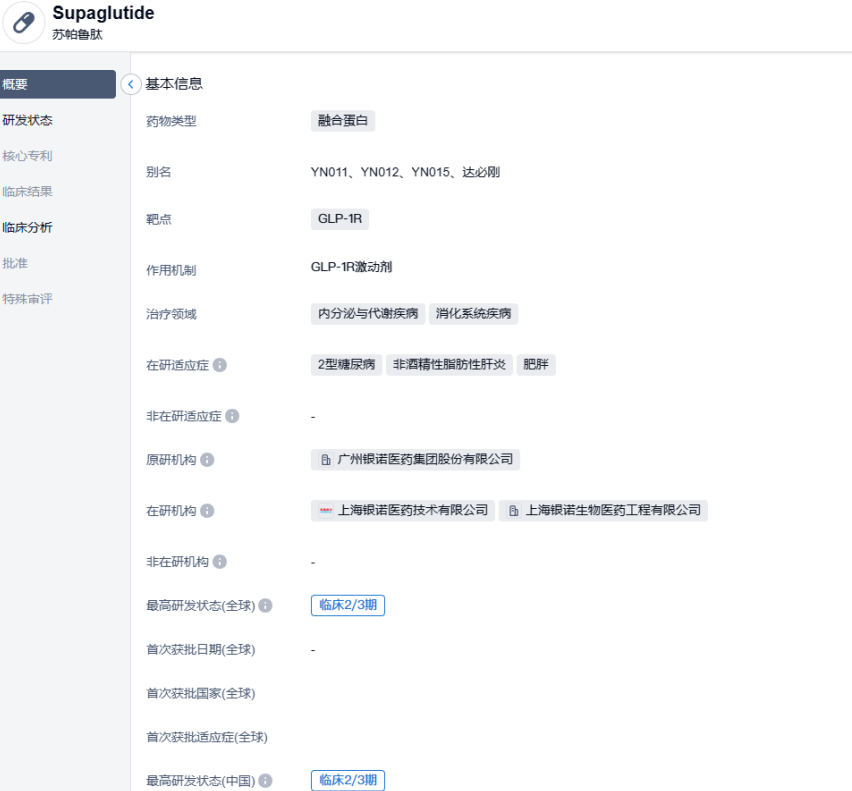Select the 内分泌与代谢疾病 therapeutic area tag
Image resolution: width=852 pixels, height=791 pixels.
pos(368,314)
